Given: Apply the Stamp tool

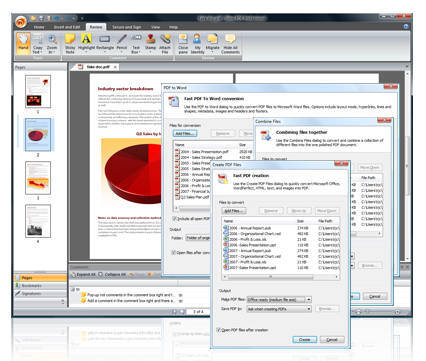Looking at the screenshot, I should pos(150,42).
